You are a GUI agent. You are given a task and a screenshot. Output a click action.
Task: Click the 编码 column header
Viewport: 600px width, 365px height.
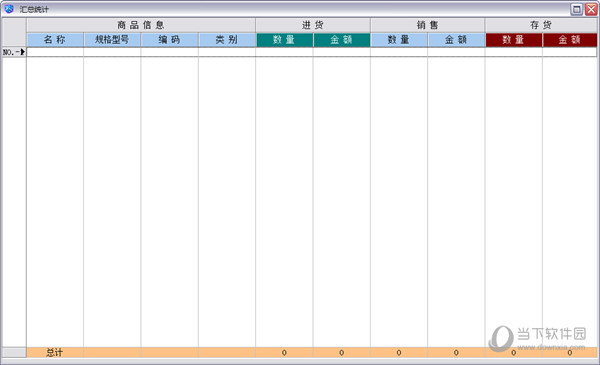coord(170,40)
